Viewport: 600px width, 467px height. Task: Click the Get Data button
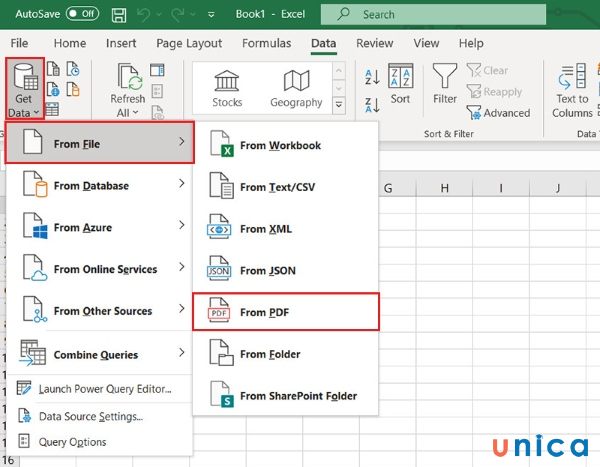[21, 89]
